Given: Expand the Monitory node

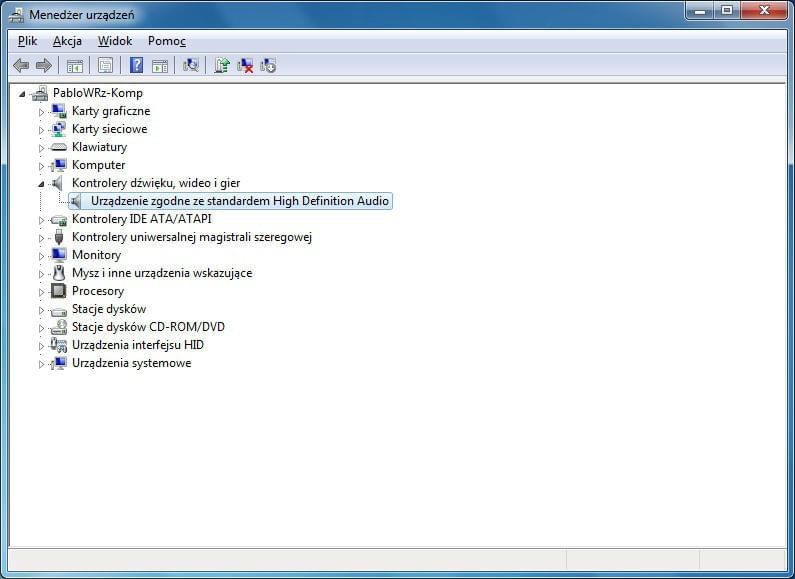Looking at the screenshot, I should click(42, 256).
